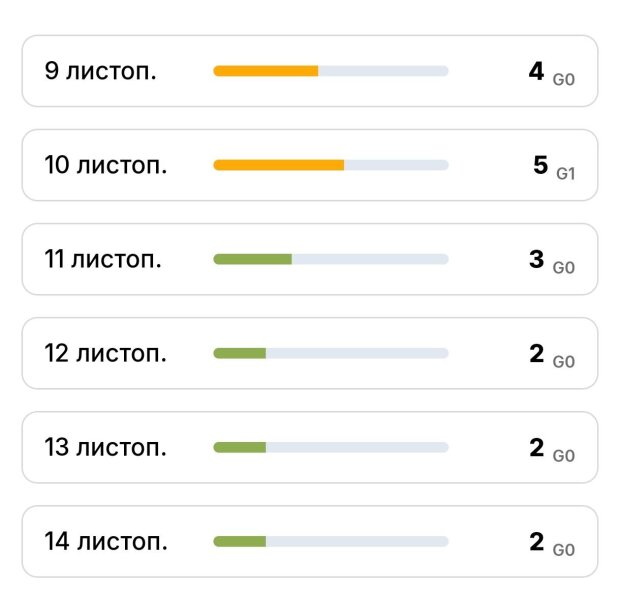Open the 11 листоп. forecast row
Image resolution: width=620 pixels, height=591 pixels.
[x=309, y=259]
